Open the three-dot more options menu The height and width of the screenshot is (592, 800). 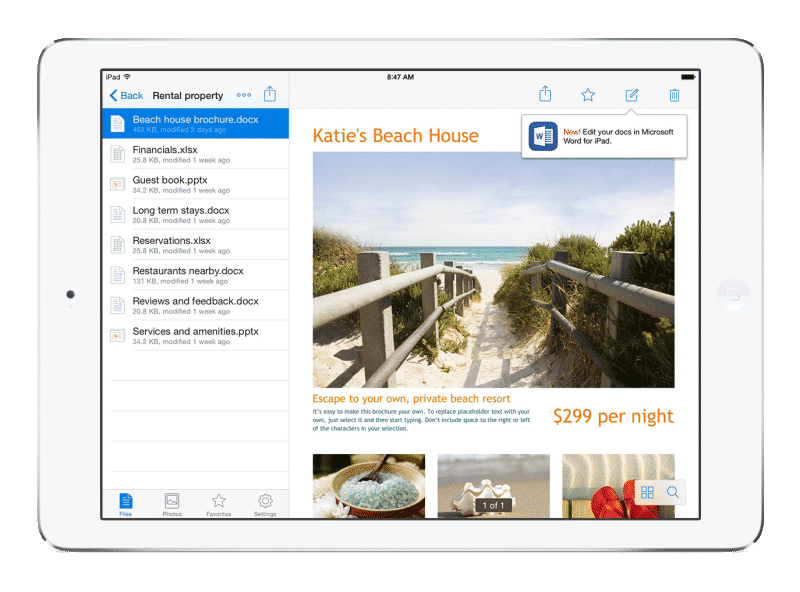click(244, 95)
